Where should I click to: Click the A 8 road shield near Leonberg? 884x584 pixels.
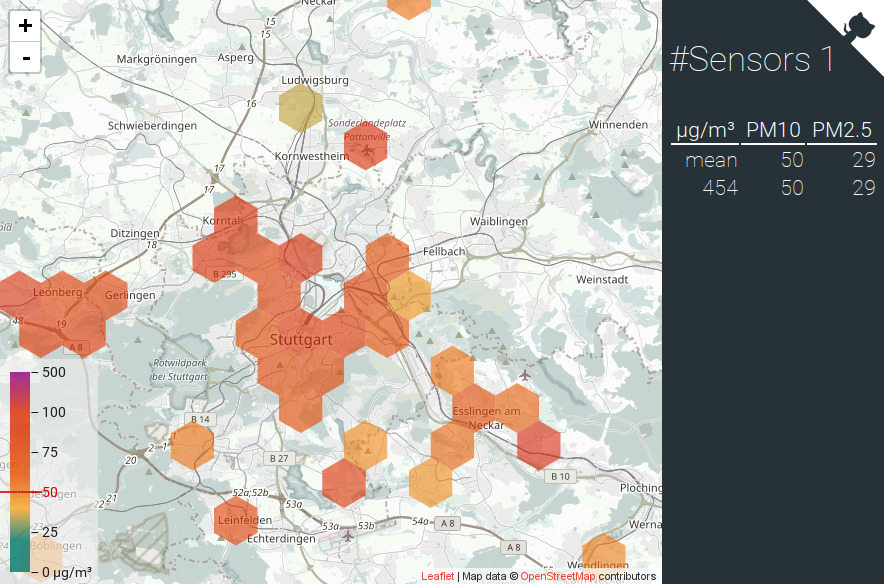pyautogui.click(x=76, y=347)
